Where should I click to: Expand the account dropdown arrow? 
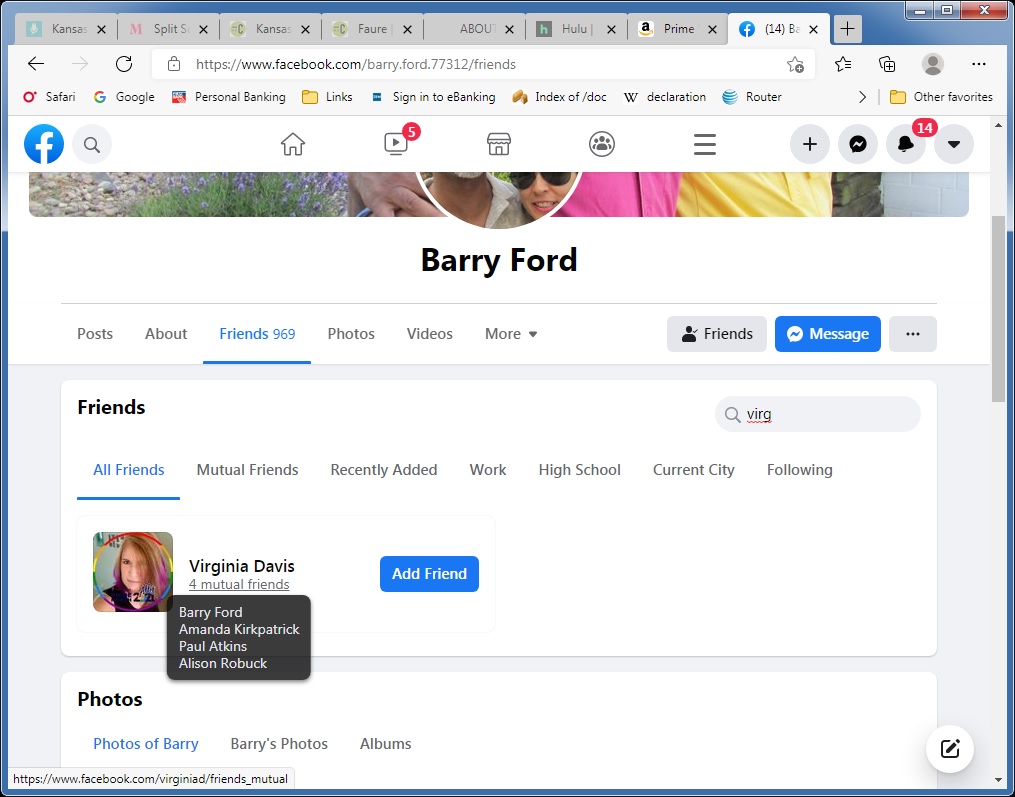pos(953,145)
